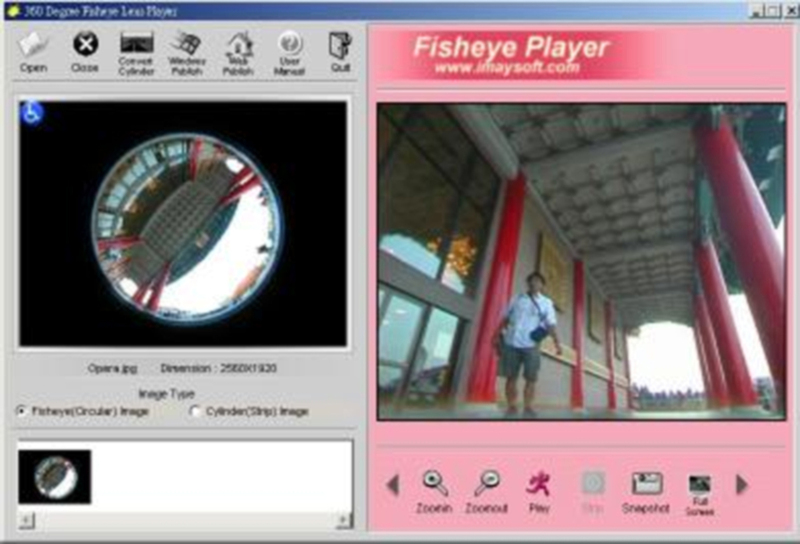Screen dimensions: 800x544
Task: Select the Fisheye(Circular) Image radio button
Action: pyautogui.click(x=22, y=411)
